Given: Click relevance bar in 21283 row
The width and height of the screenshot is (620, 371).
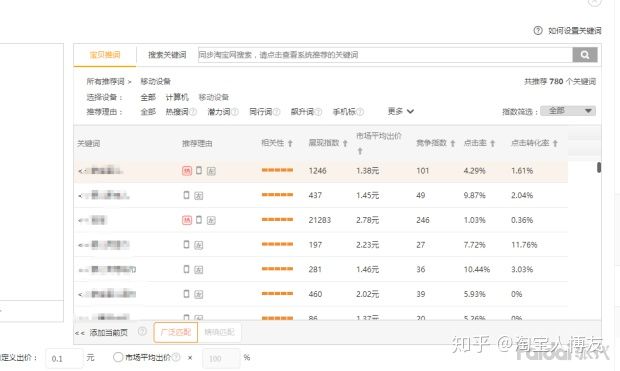Looking at the screenshot, I should pyautogui.click(x=277, y=220).
